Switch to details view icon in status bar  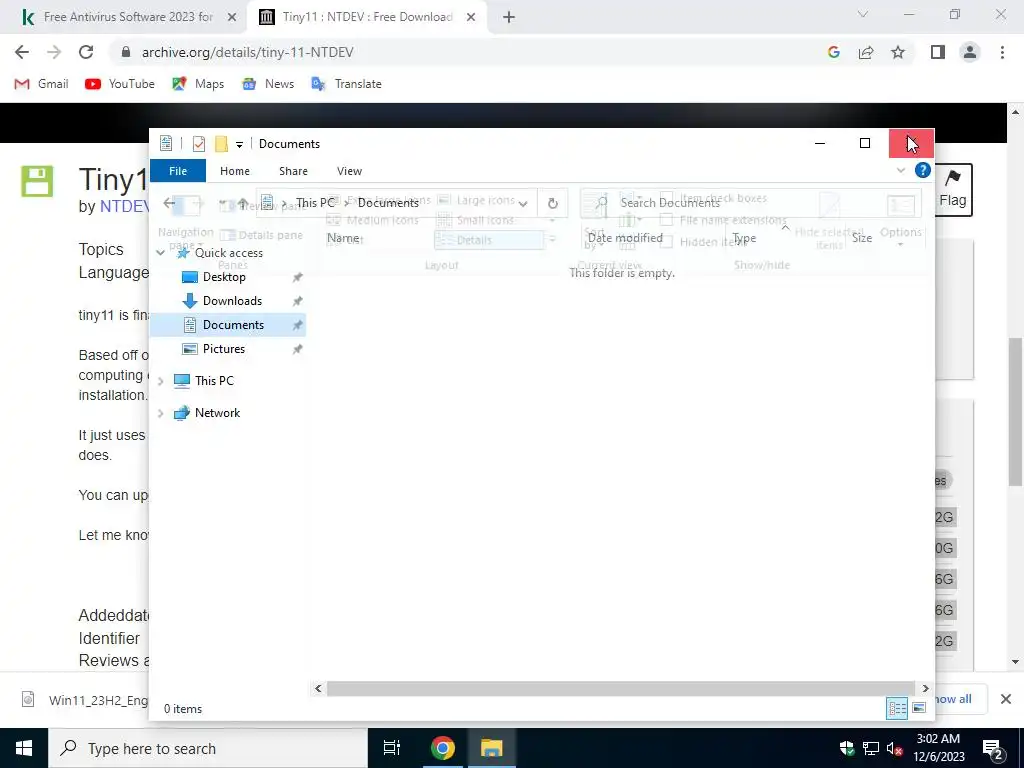point(897,708)
